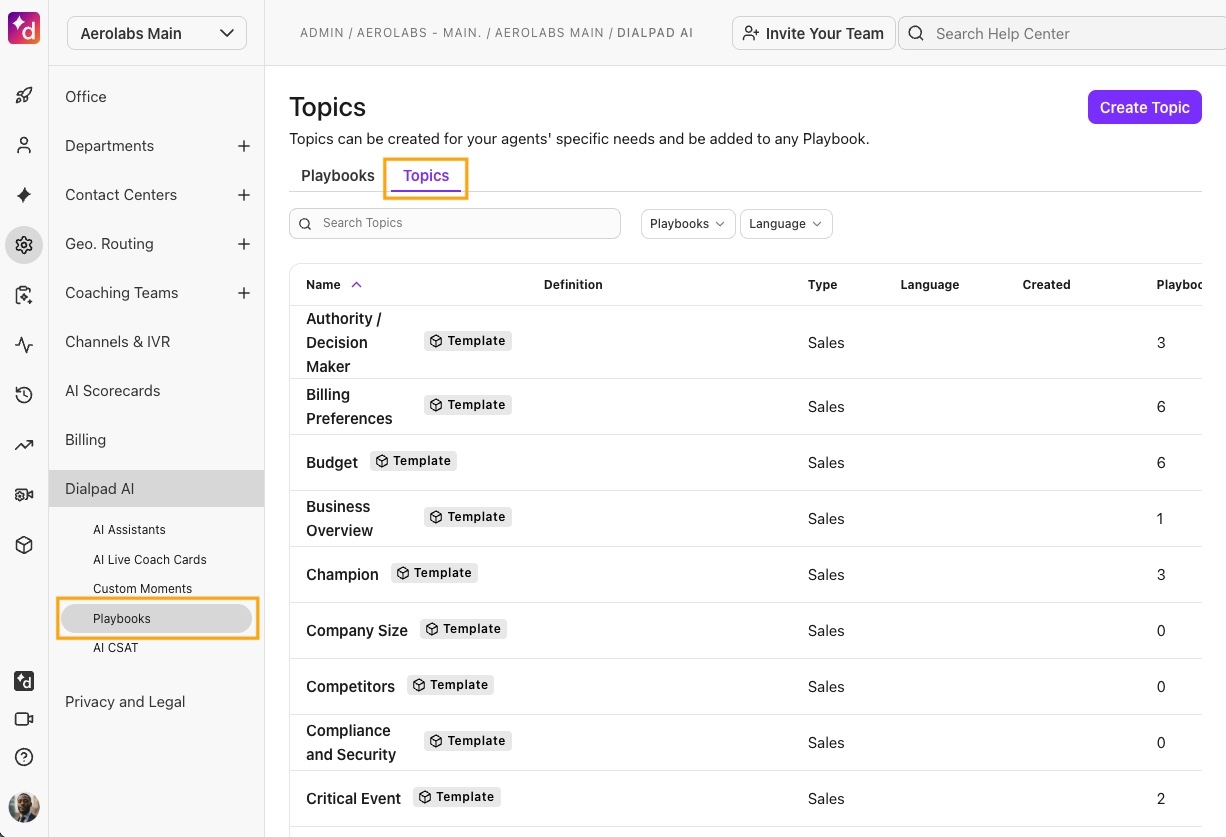
Task: Click the Definition column header
Action: coord(573,285)
